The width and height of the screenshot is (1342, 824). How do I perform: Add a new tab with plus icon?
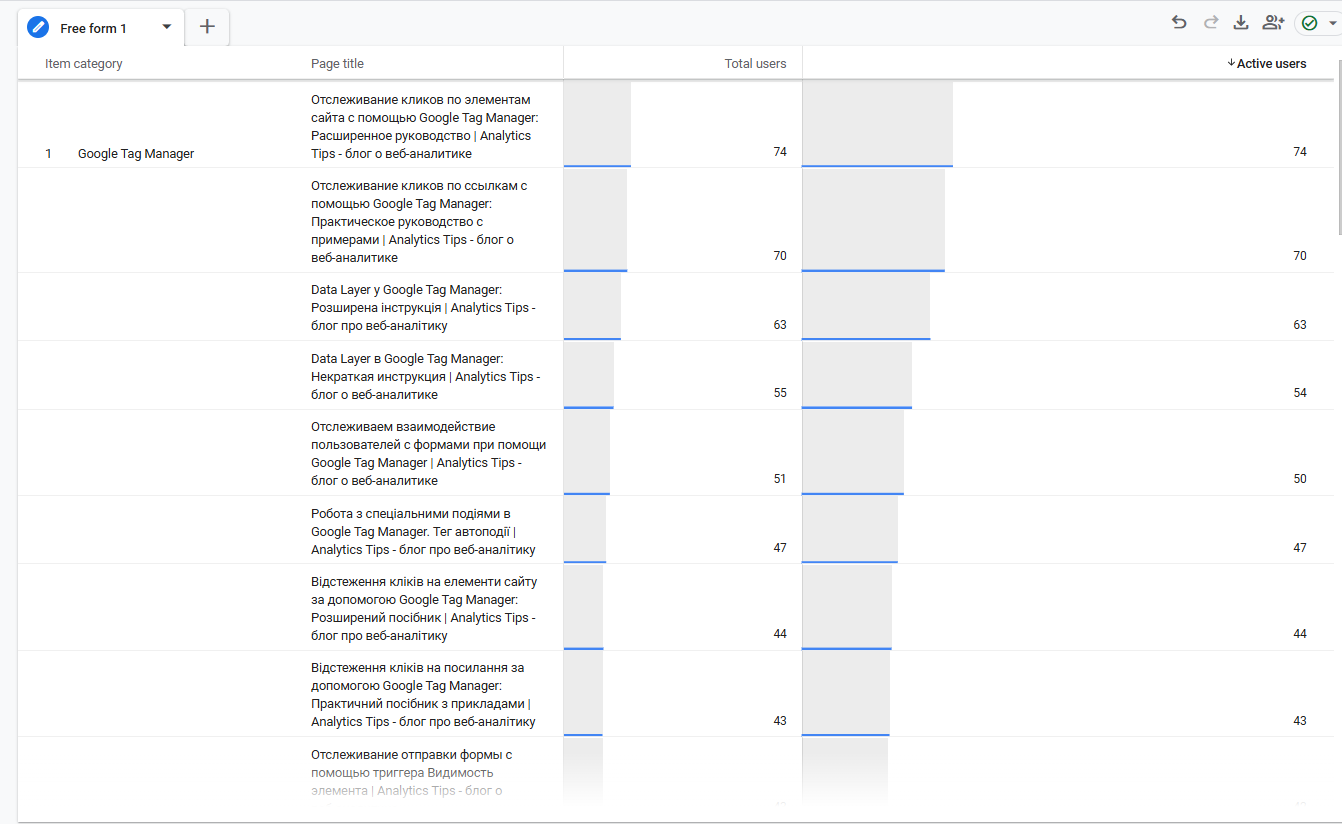pyautogui.click(x=207, y=27)
